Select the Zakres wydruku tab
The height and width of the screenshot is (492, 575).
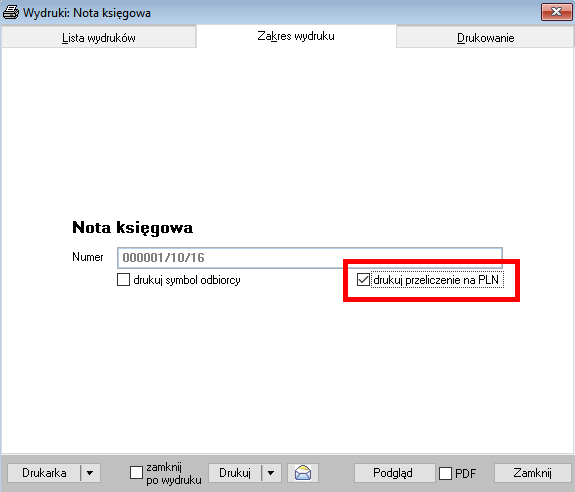click(x=296, y=36)
